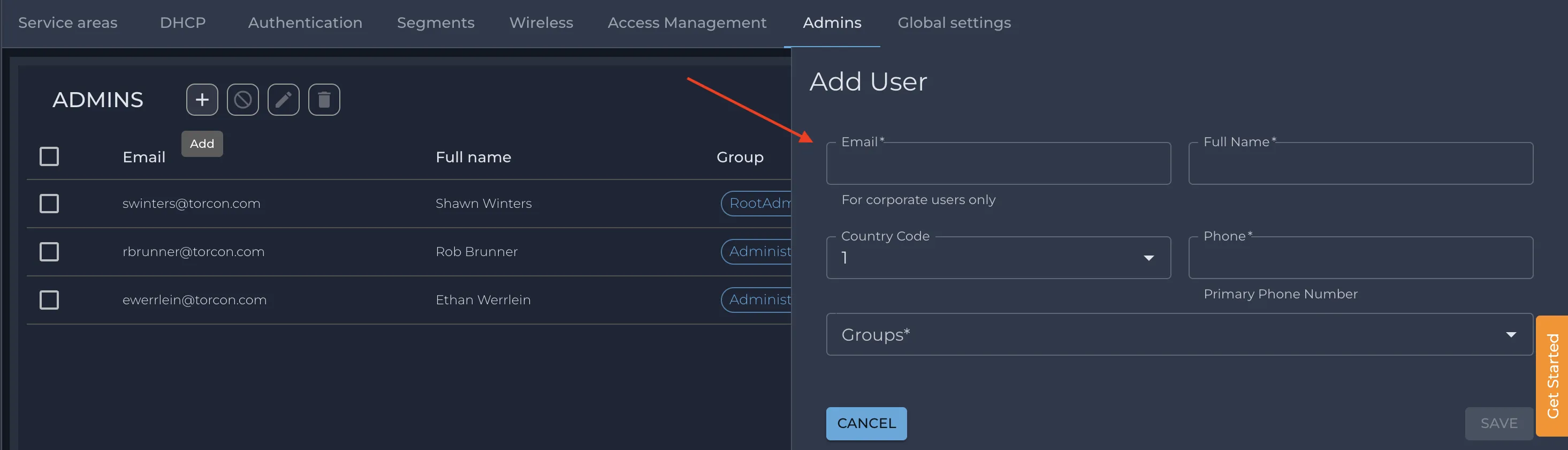This screenshot has width=1568, height=450.
Task: Switch to Access Management tab
Action: [x=687, y=22]
